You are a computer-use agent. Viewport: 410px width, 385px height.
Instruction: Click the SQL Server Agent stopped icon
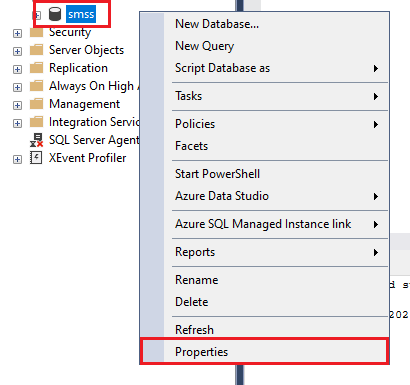click(36, 140)
